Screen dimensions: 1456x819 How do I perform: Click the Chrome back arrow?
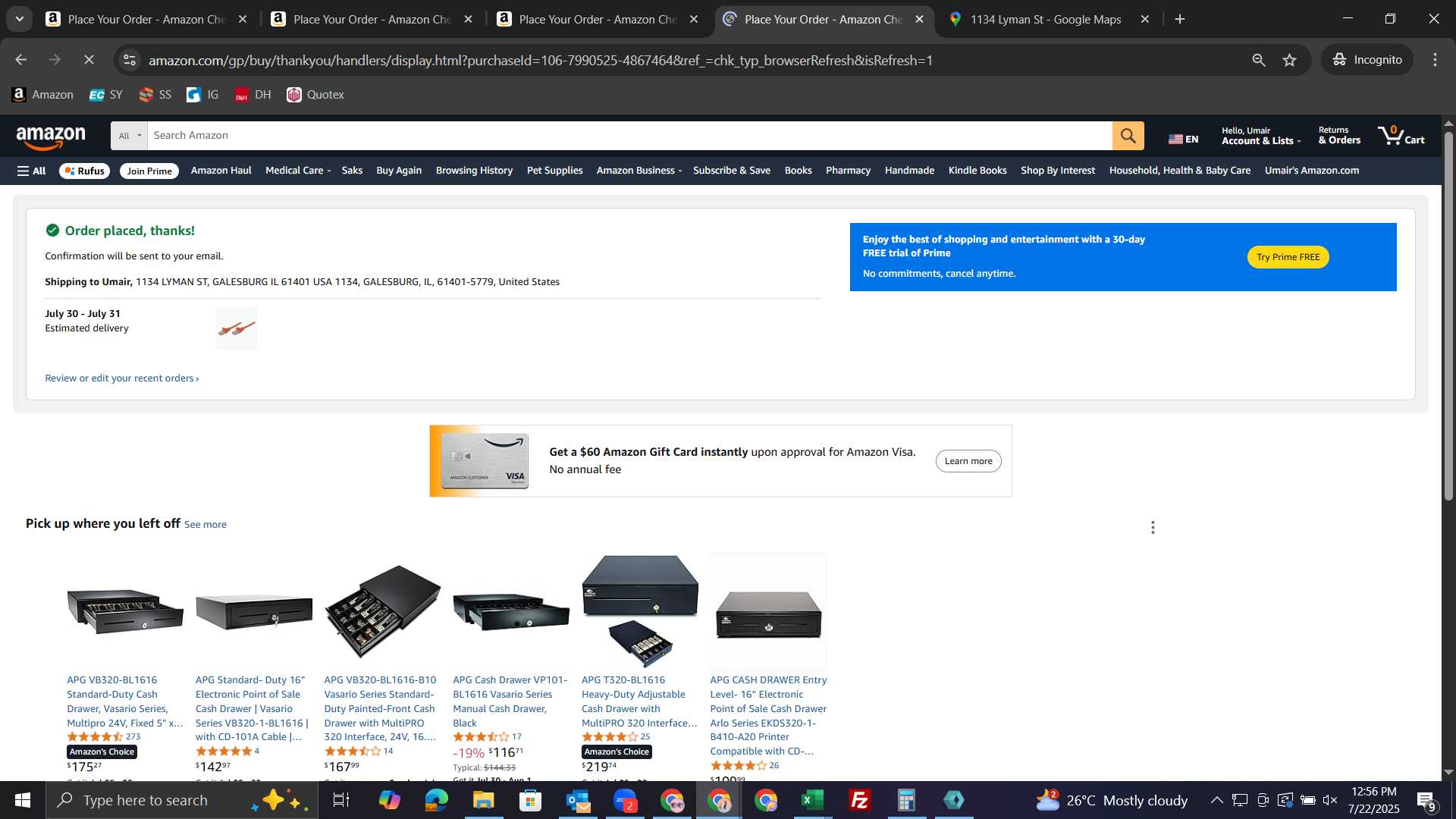(x=20, y=60)
